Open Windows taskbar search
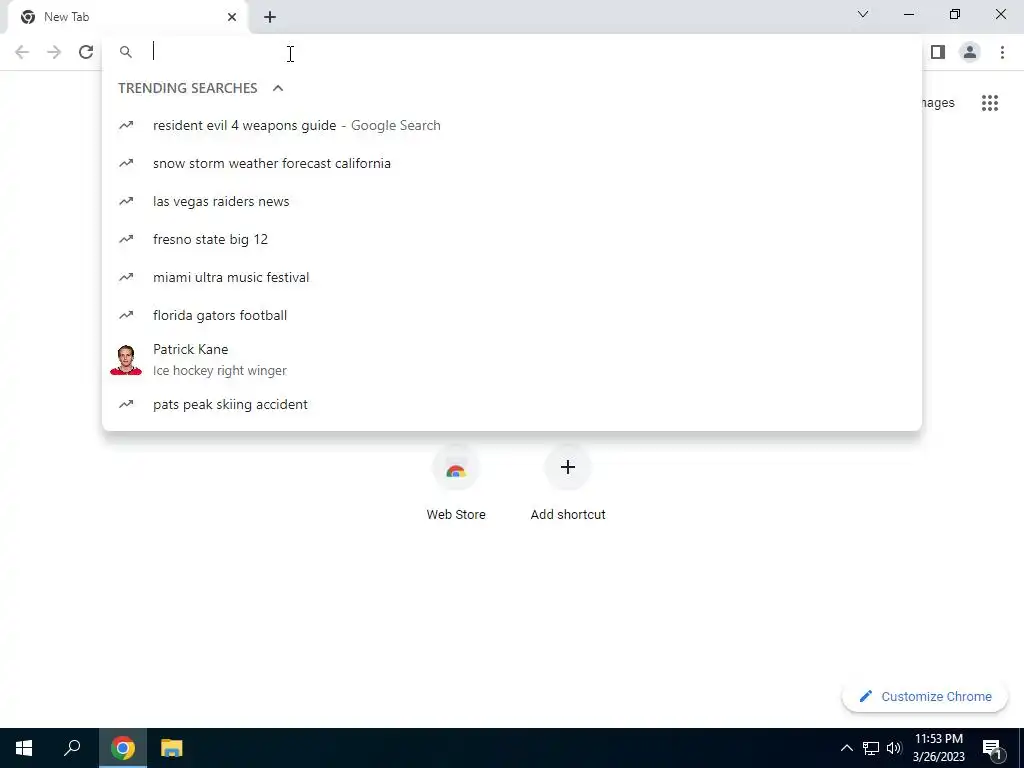Viewport: 1024px width, 768px height. coord(72,748)
